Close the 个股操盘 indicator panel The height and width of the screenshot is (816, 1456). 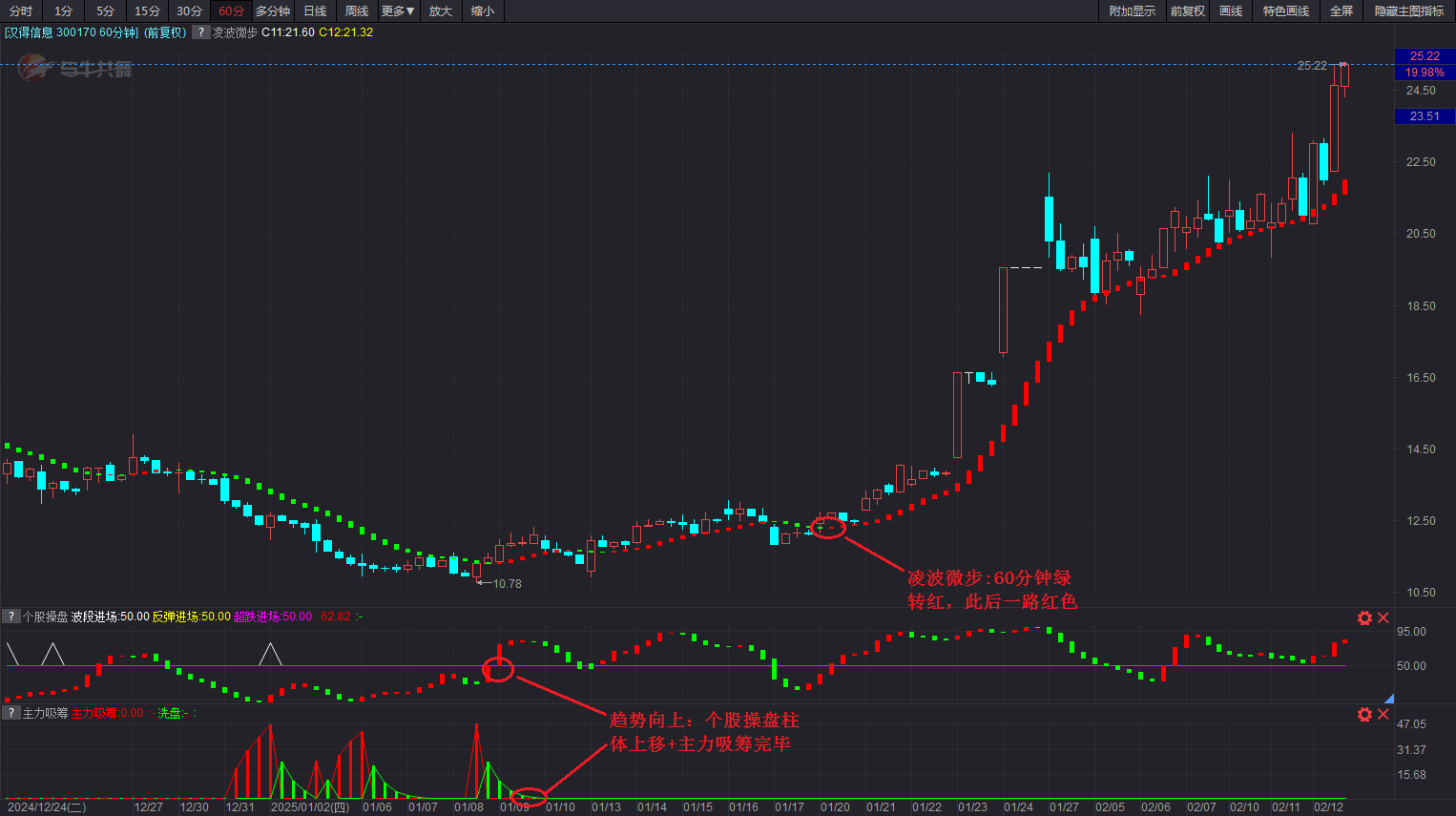(x=1383, y=617)
